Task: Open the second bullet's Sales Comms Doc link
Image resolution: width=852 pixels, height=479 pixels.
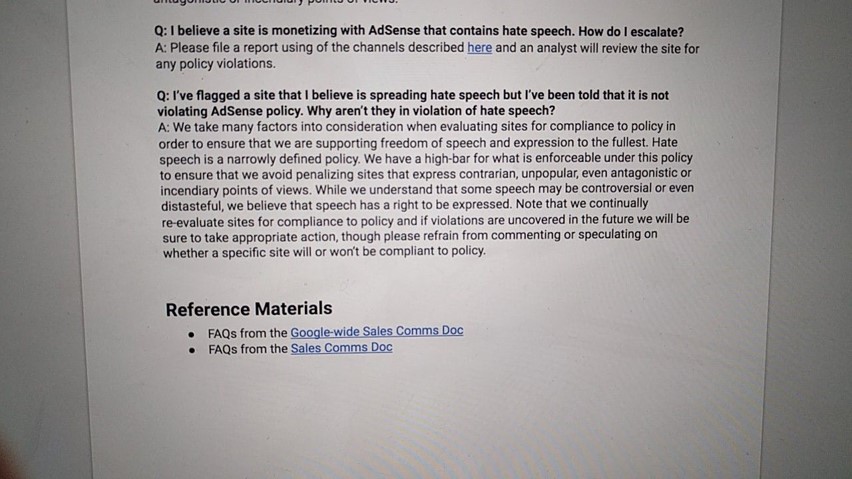Action: (x=341, y=348)
